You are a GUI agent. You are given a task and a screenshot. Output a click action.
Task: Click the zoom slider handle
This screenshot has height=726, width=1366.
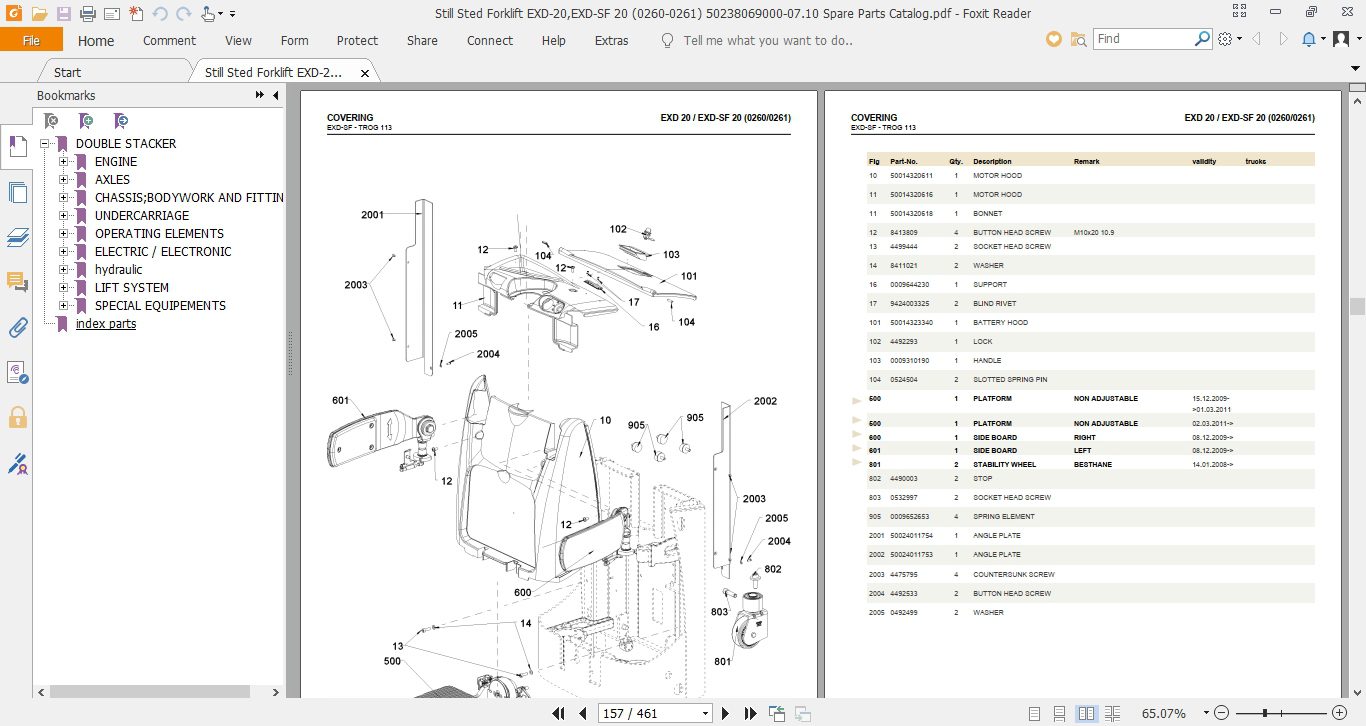1266,714
